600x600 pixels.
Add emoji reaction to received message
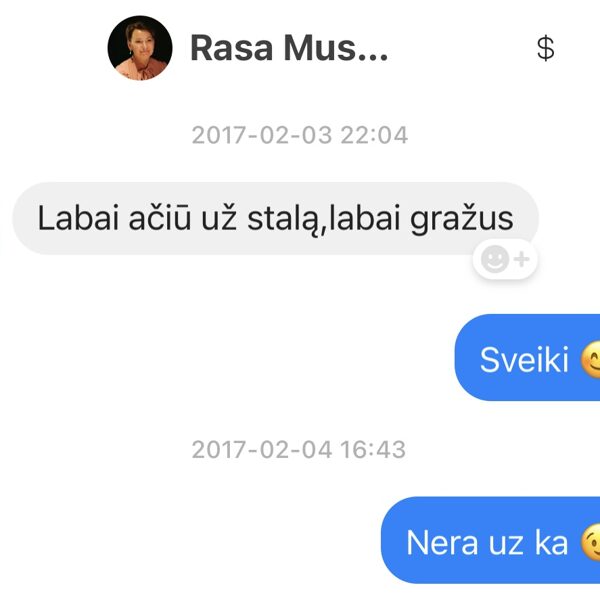505,259
